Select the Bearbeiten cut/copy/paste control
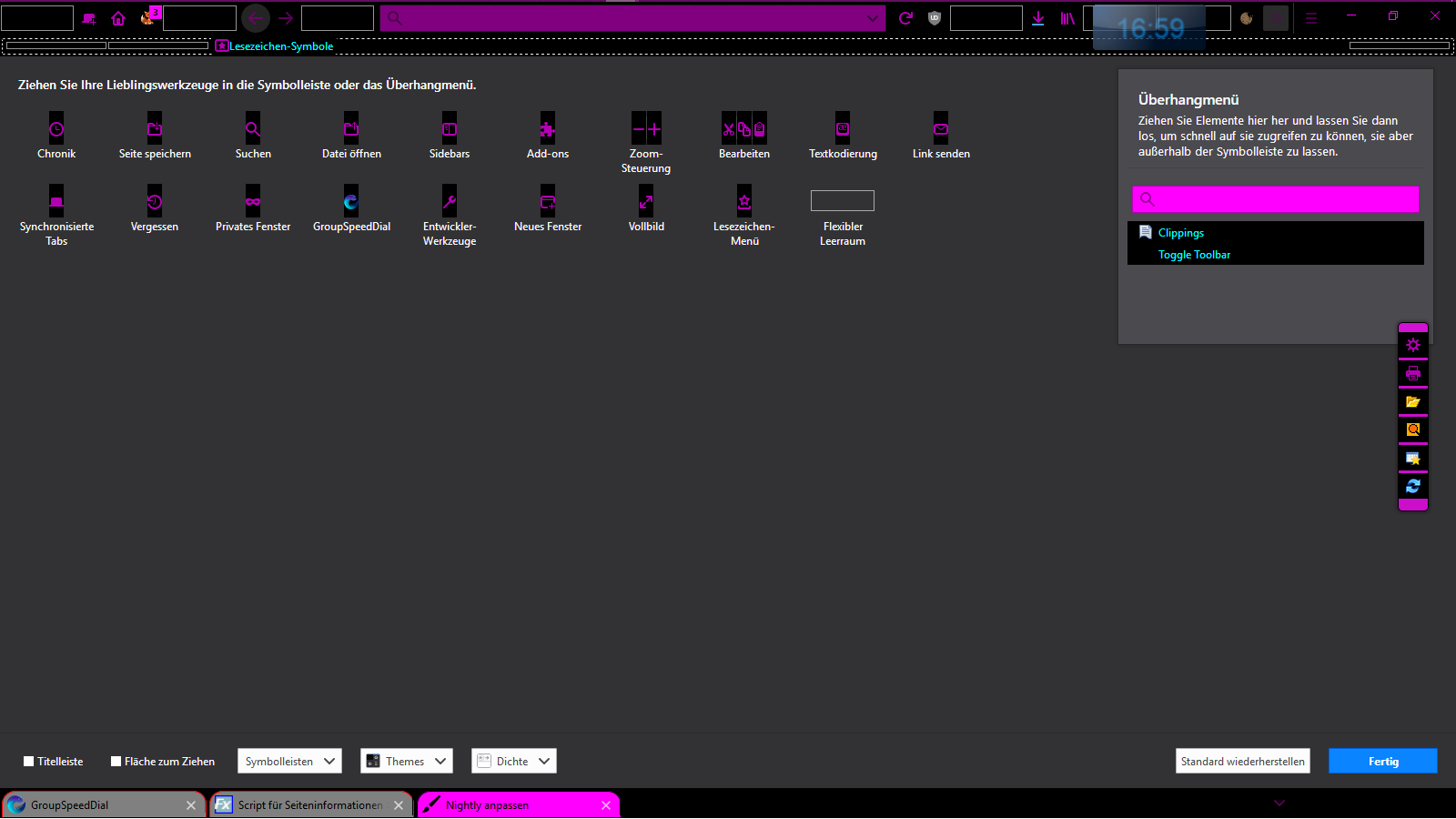The image size is (1456, 819). point(744,129)
